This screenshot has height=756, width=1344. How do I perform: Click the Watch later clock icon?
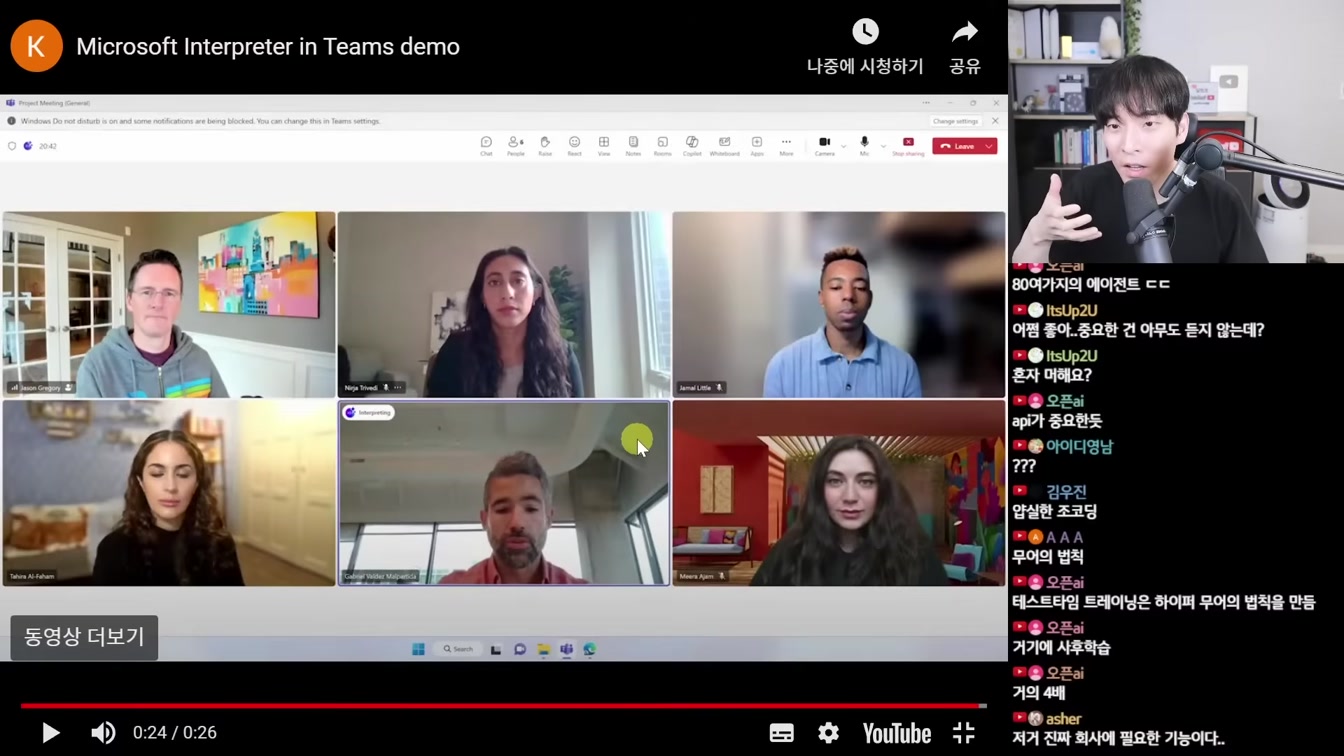865,31
